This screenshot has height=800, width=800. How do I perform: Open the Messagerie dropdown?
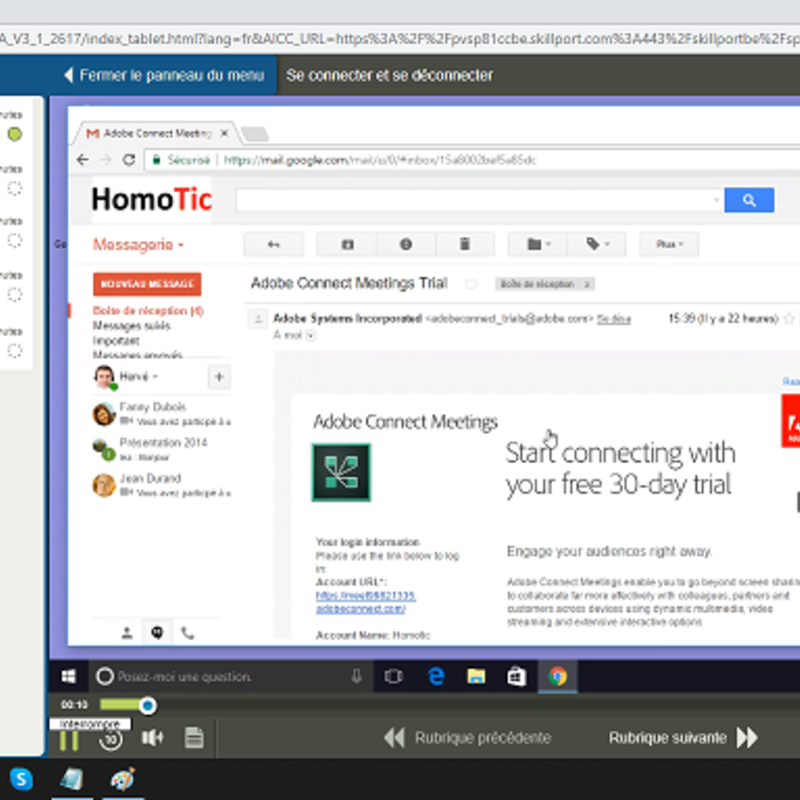click(138, 245)
